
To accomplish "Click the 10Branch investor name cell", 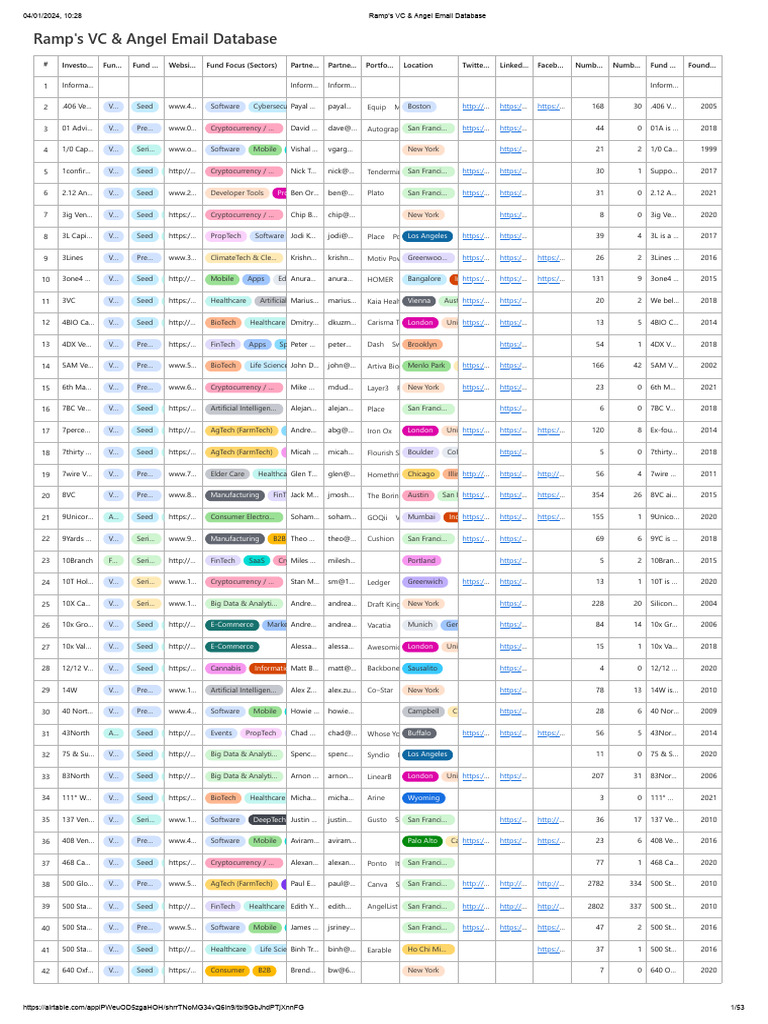I will (x=78, y=560).
